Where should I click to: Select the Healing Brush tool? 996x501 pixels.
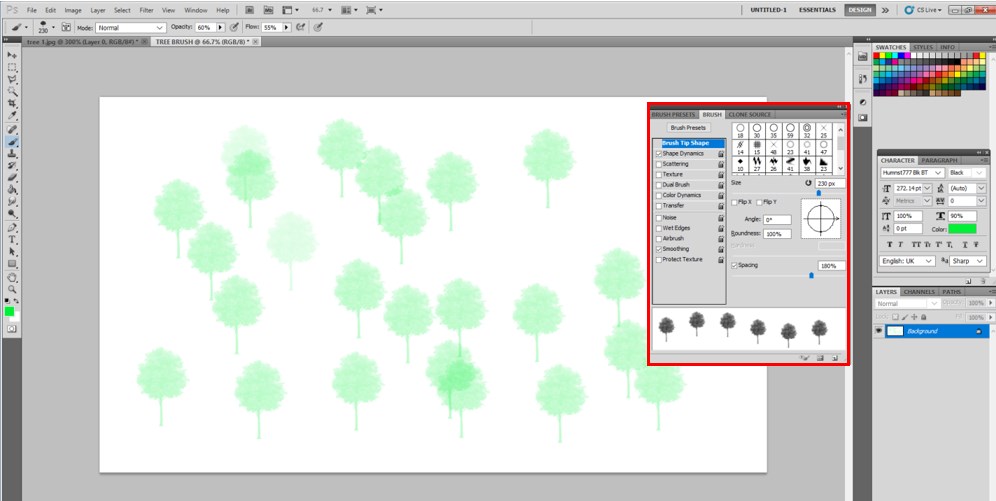12,130
